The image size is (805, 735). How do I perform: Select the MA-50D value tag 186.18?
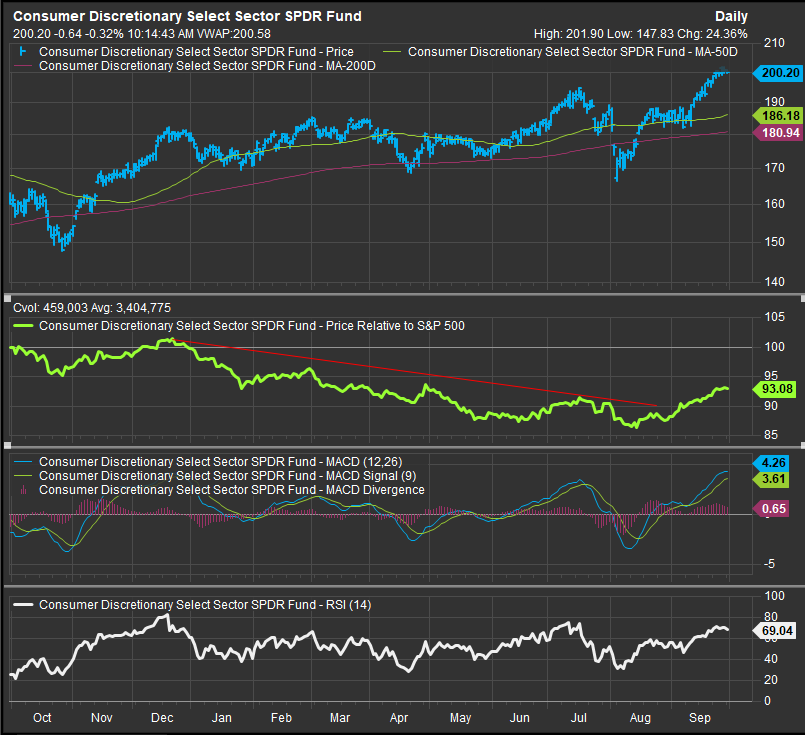coord(778,116)
